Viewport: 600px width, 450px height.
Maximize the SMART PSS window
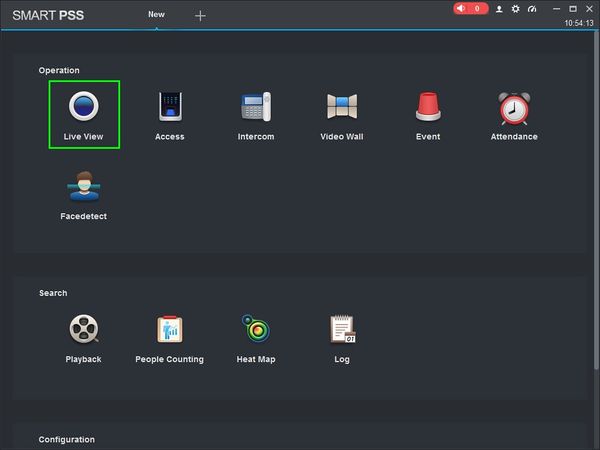[573, 9]
